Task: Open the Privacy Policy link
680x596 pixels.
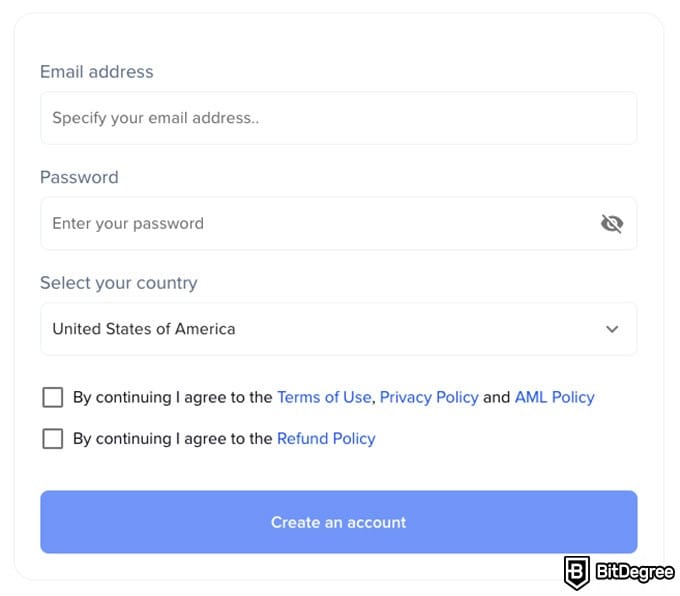Action: pyautogui.click(x=429, y=397)
